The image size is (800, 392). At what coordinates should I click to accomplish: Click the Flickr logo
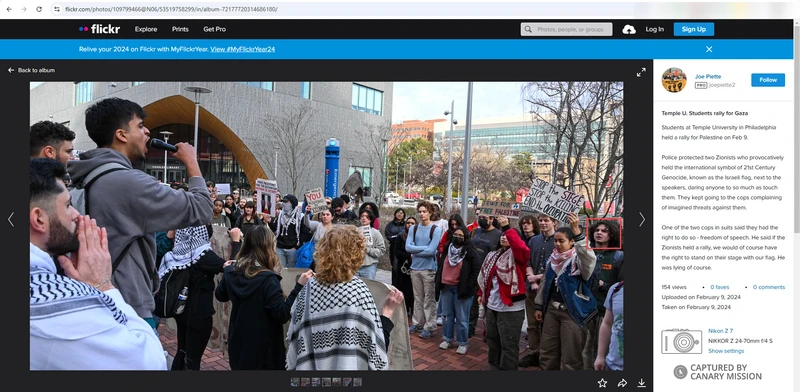(99, 29)
